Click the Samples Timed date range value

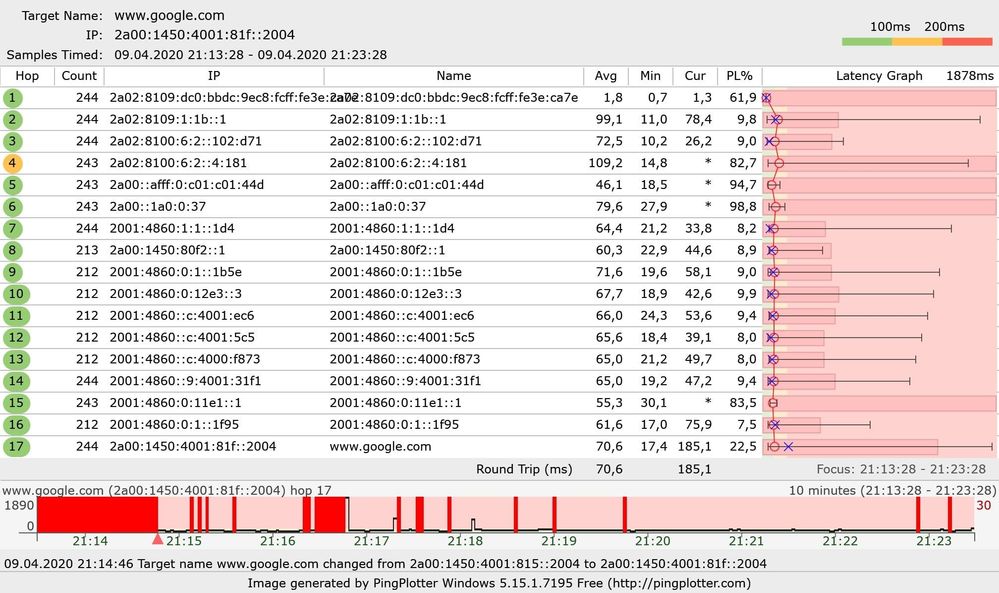tap(250, 55)
